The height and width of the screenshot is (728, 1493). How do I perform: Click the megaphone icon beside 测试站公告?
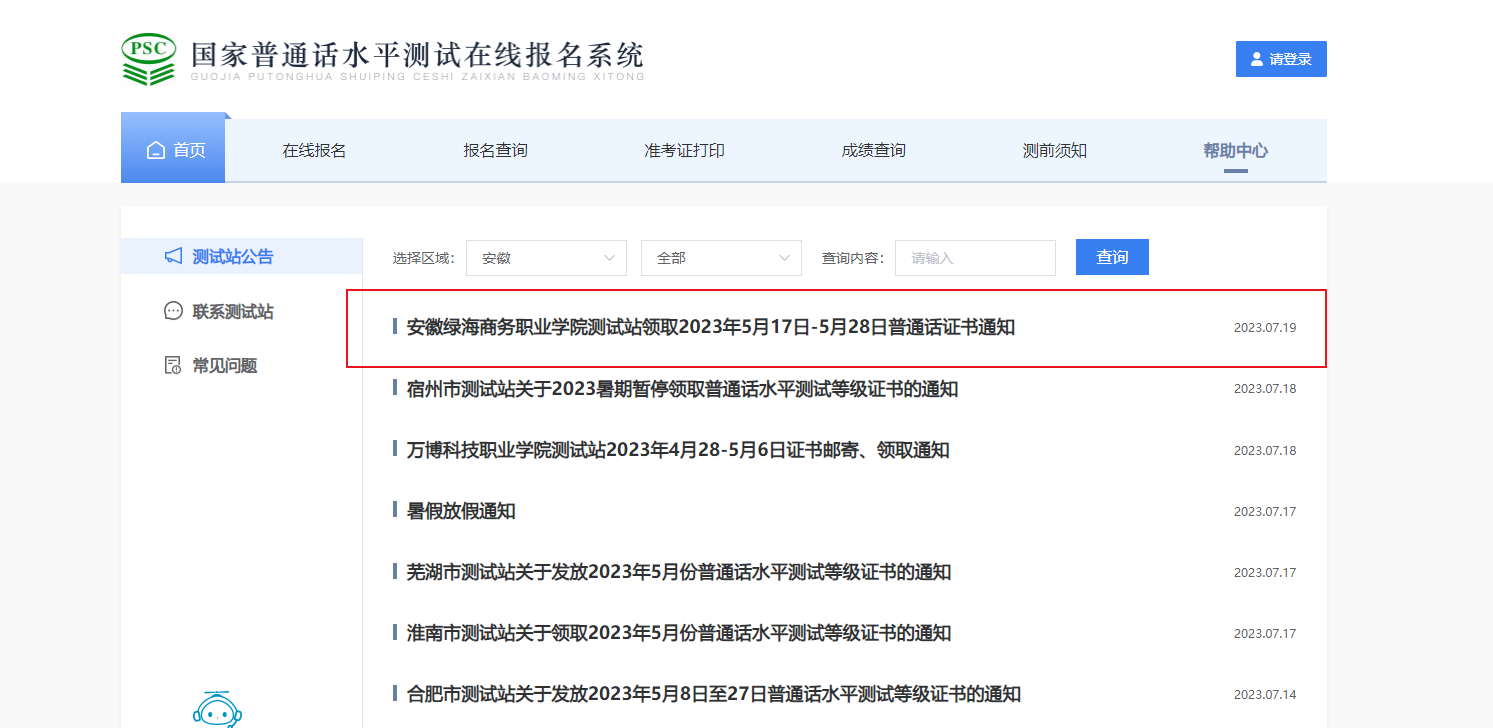[x=173, y=257]
